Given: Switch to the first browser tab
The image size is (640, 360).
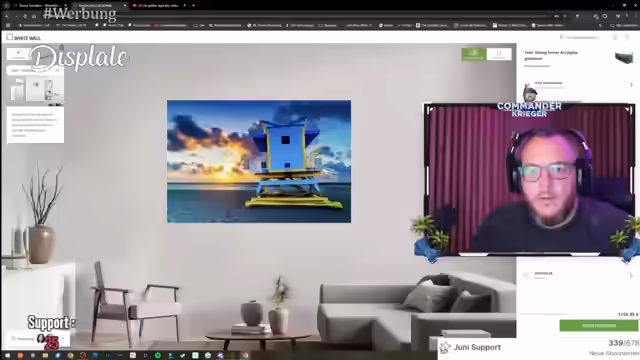Looking at the screenshot, I should coord(40,5).
